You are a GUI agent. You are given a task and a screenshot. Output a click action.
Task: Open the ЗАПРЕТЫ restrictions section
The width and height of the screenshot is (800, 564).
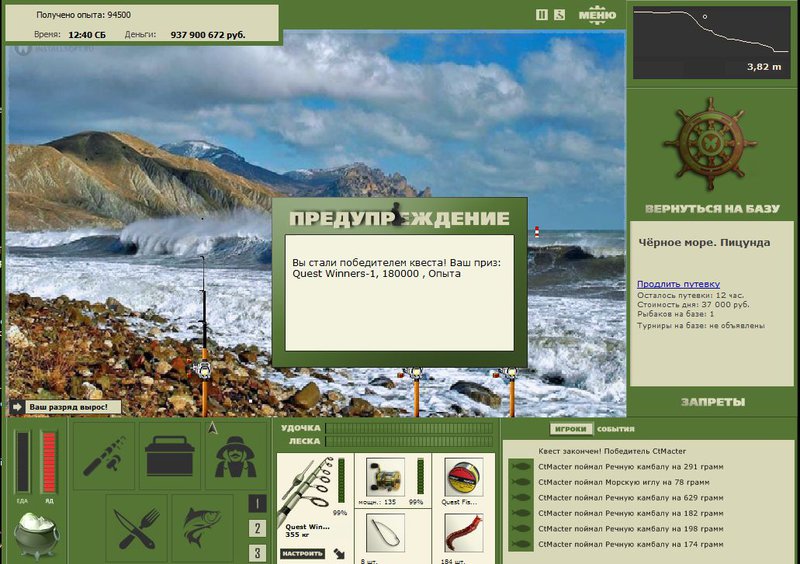pos(713,402)
